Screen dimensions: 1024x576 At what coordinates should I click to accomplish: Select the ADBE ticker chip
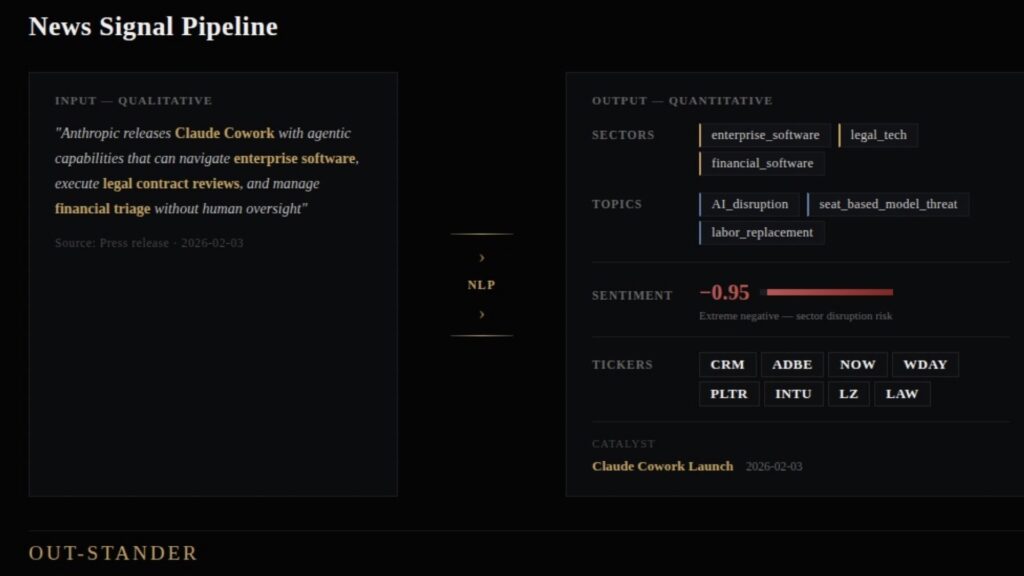(792, 365)
